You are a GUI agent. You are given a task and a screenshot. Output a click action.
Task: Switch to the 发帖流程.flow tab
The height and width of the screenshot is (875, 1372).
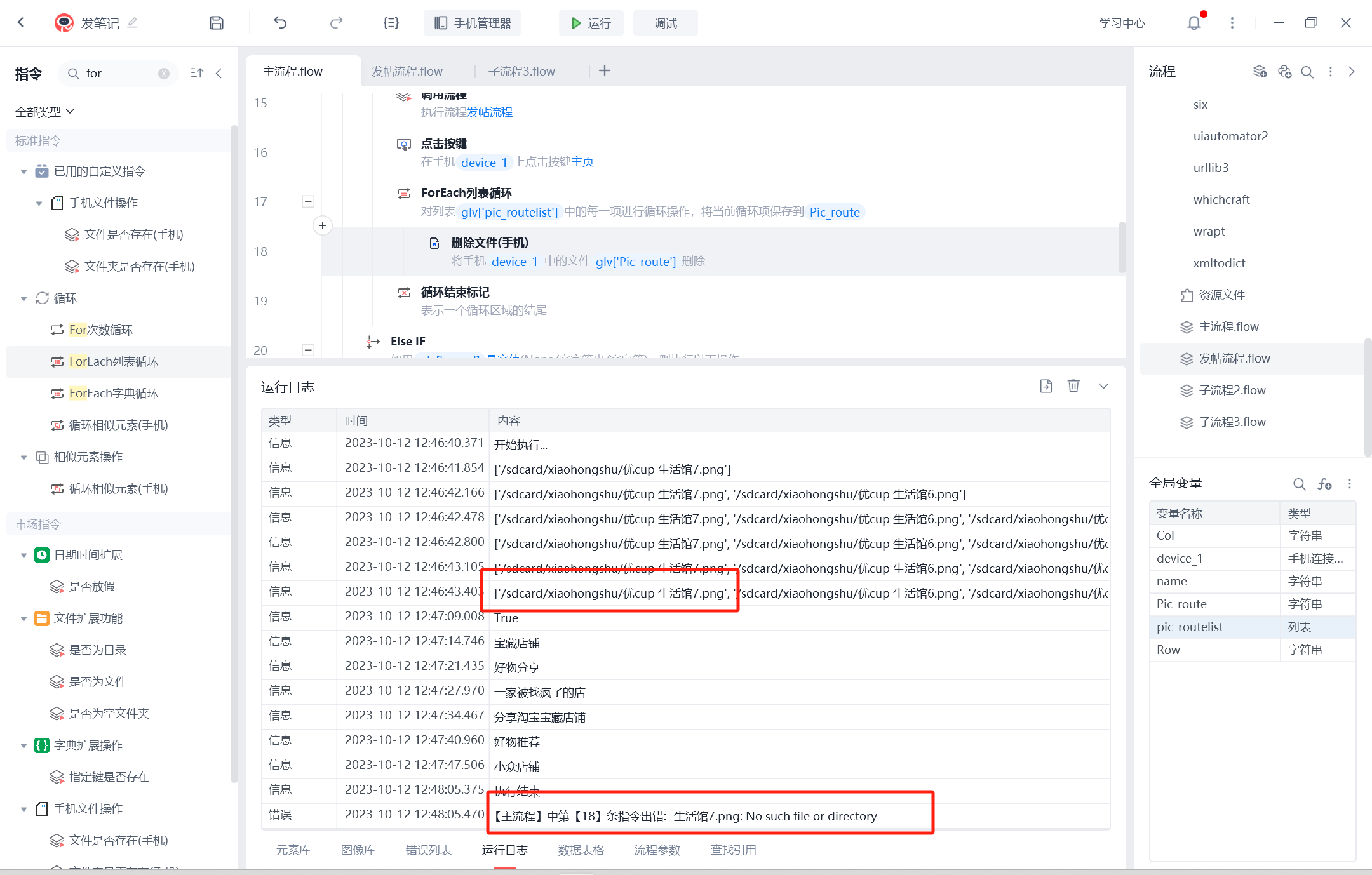407,71
